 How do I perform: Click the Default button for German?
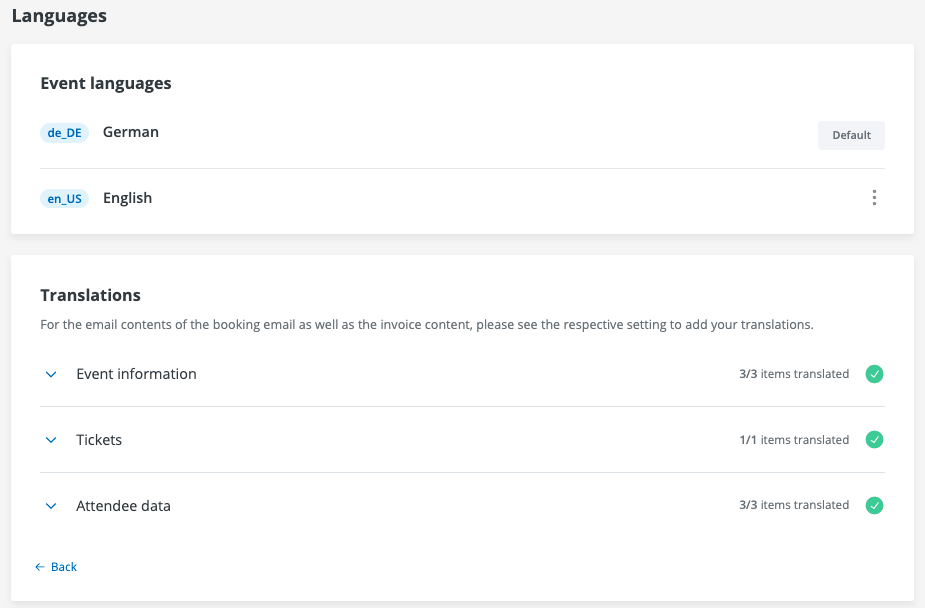[851, 135]
